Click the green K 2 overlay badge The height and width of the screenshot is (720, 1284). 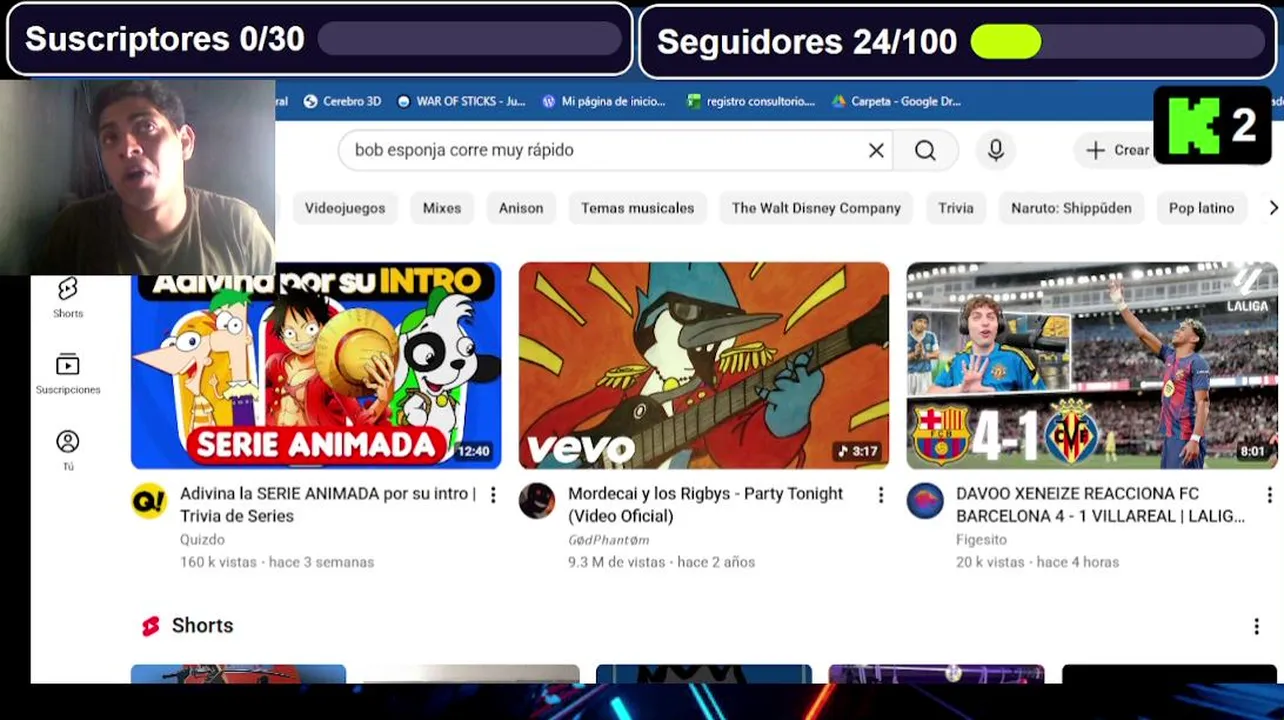[1212, 126]
